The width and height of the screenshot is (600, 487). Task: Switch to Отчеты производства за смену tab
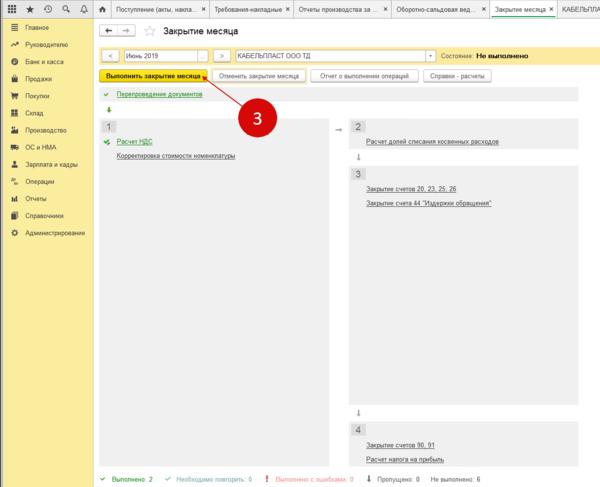(x=337, y=9)
